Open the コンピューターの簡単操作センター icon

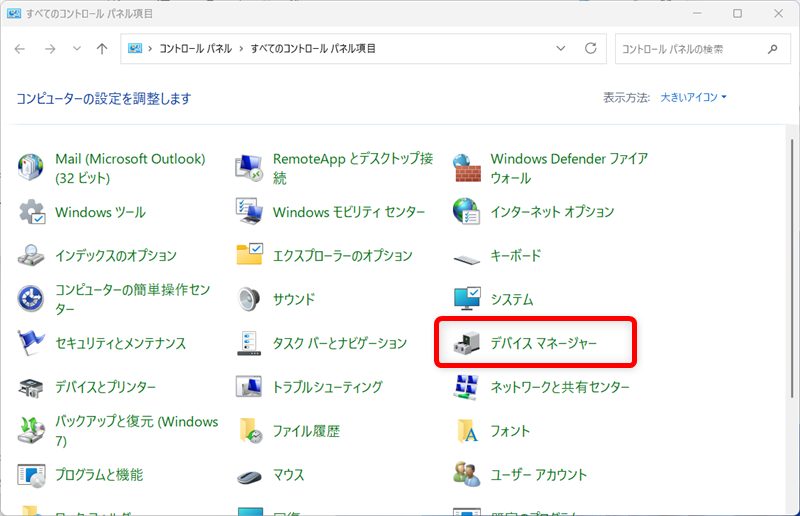(x=31, y=299)
